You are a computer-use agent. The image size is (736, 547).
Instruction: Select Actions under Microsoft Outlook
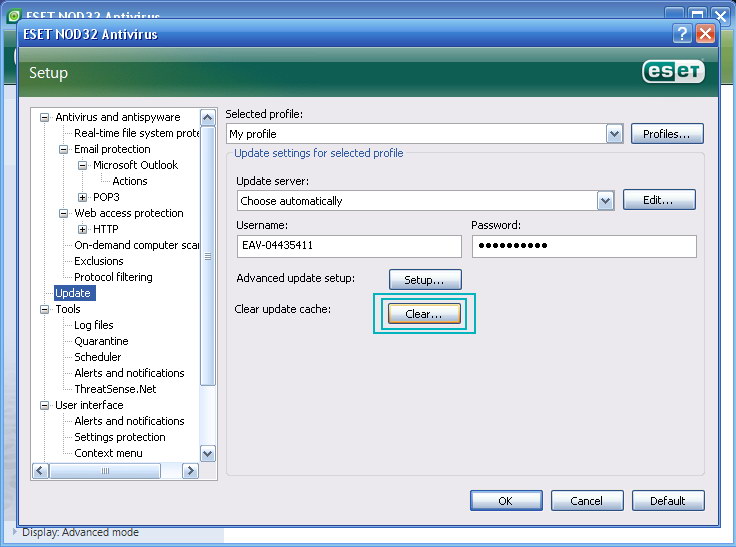pyautogui.click(x=130, y=181)
